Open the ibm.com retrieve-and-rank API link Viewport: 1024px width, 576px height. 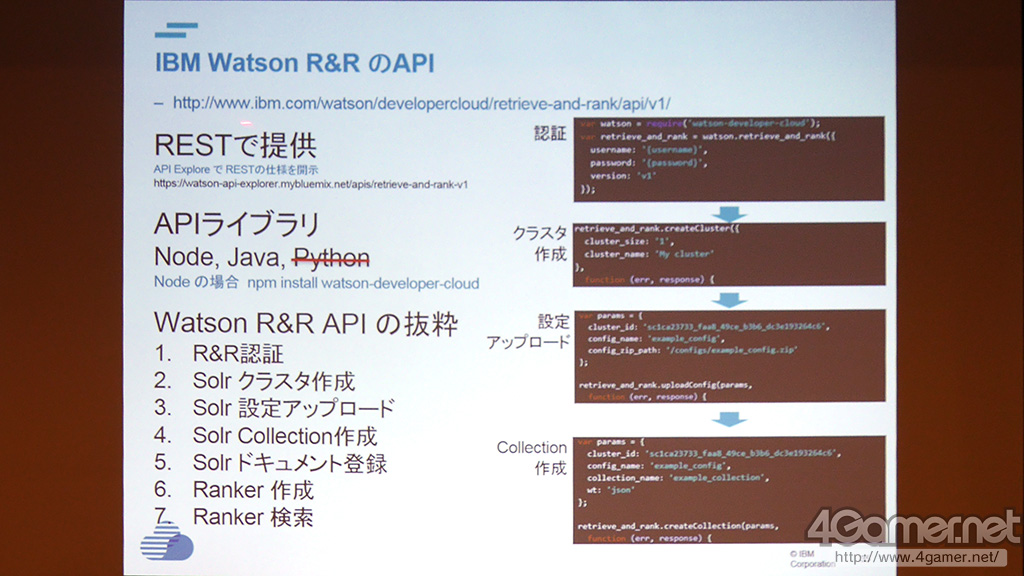pyautogui.click(x=421, y=103)
